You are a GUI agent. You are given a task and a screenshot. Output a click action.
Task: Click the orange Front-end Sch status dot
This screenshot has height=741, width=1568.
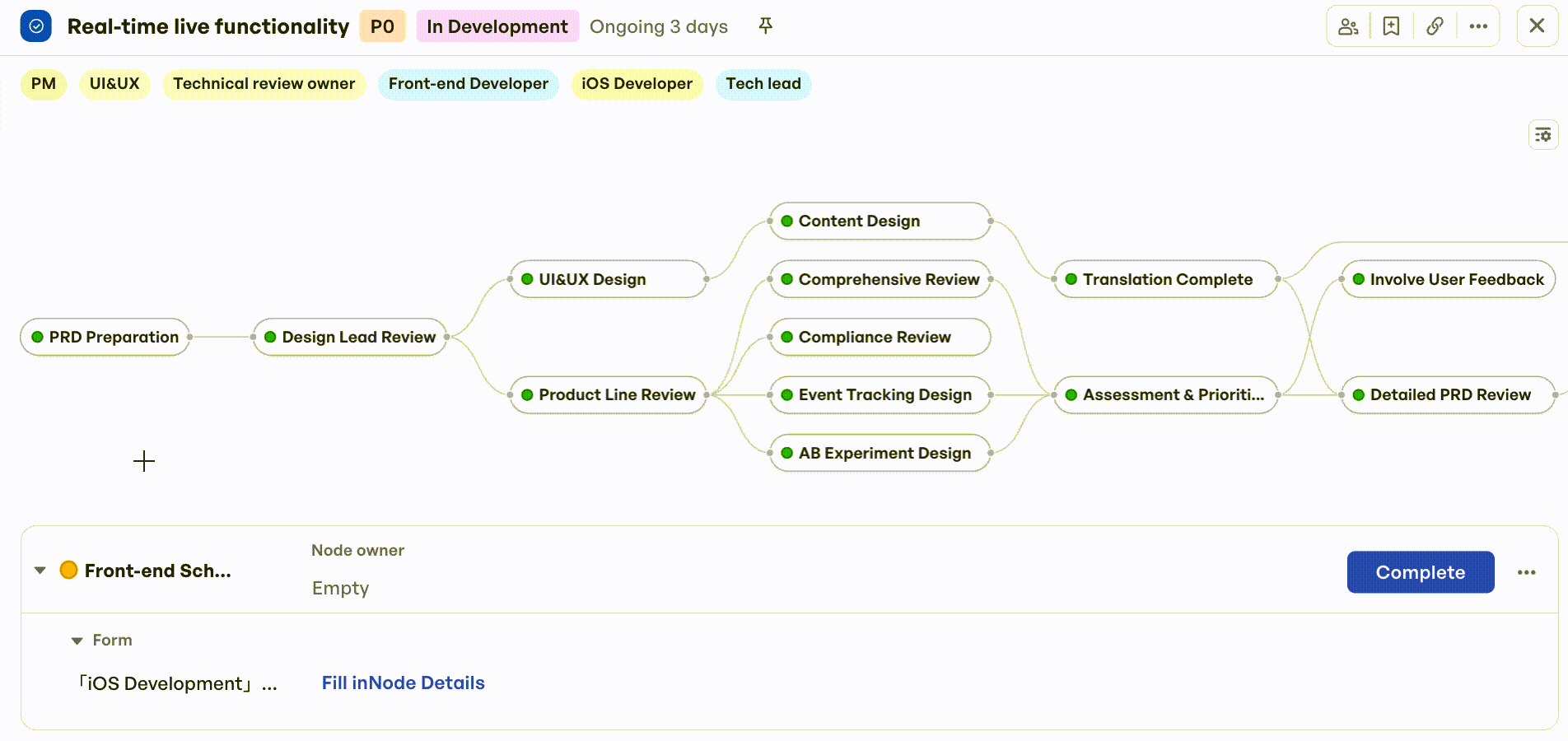[69, 570]
